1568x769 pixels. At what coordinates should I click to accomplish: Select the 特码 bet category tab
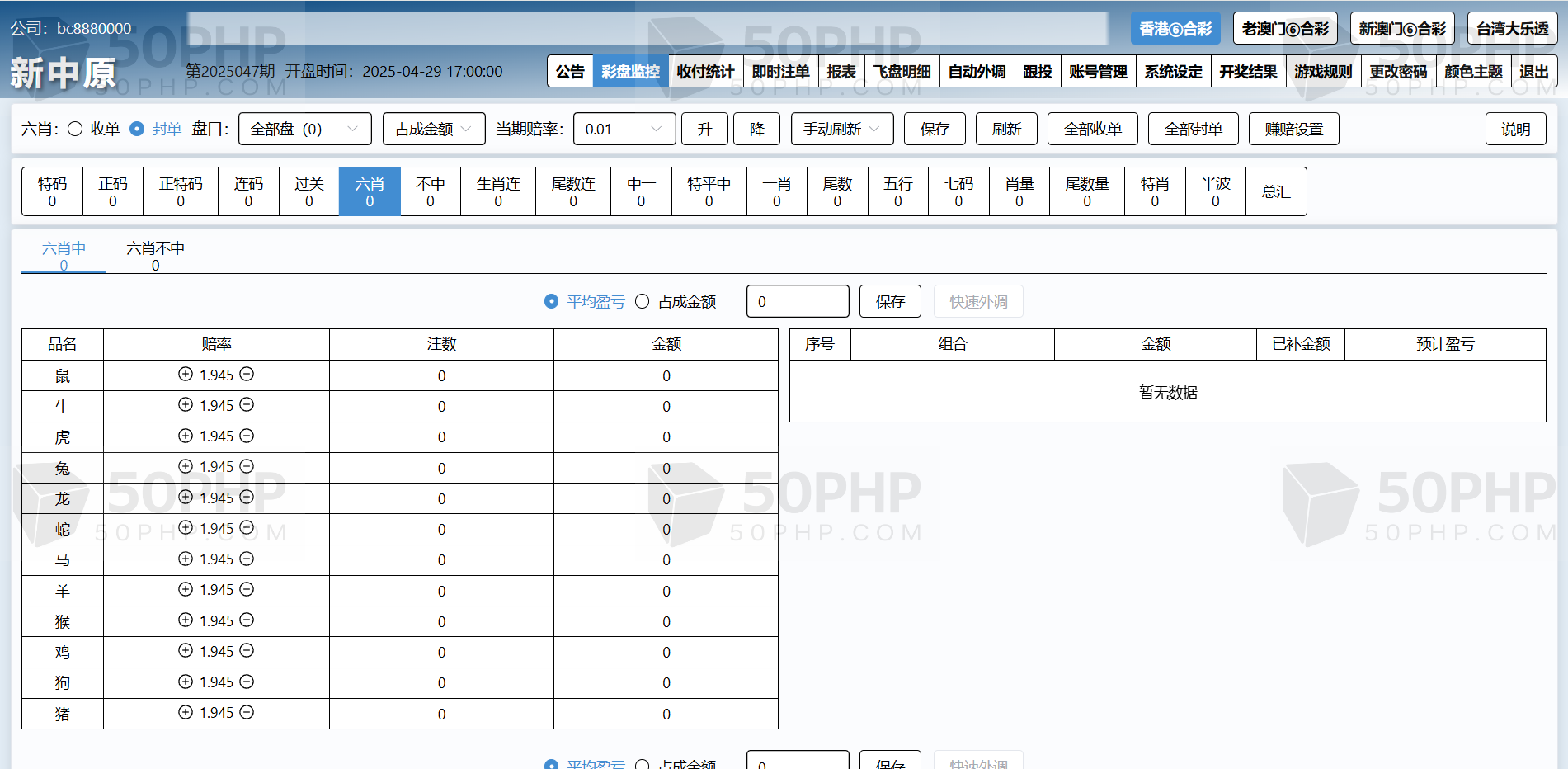click(x=52, y=191)
